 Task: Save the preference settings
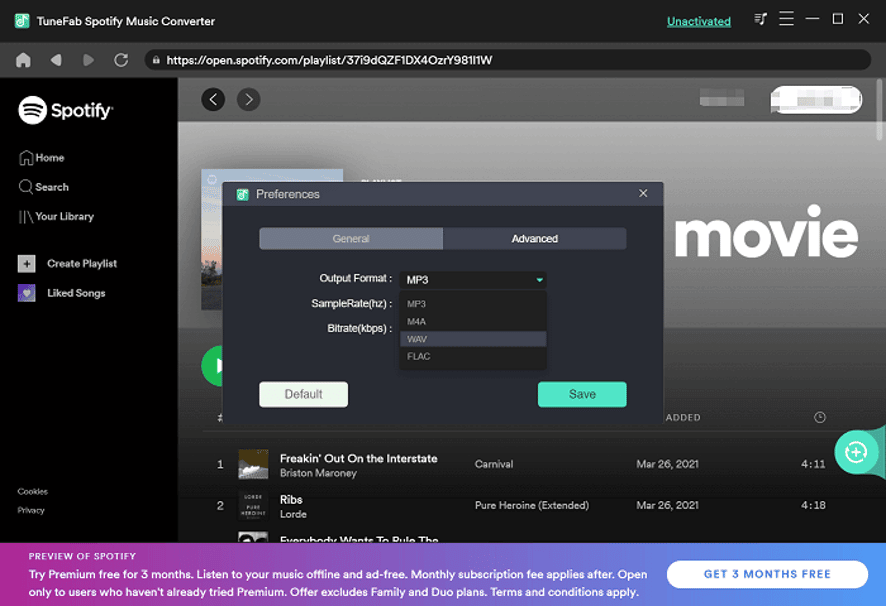pyautogui.click(x=581, y=394)
